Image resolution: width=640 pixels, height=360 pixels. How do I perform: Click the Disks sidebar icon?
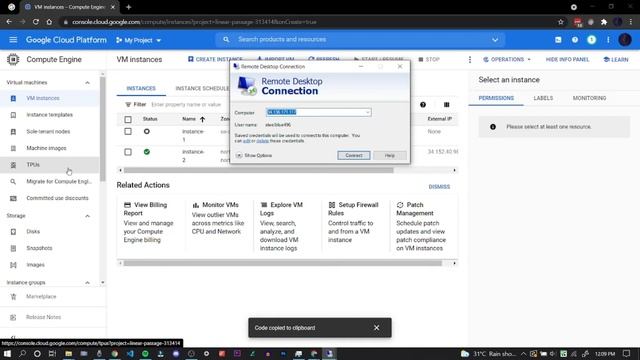click(13, 231)
